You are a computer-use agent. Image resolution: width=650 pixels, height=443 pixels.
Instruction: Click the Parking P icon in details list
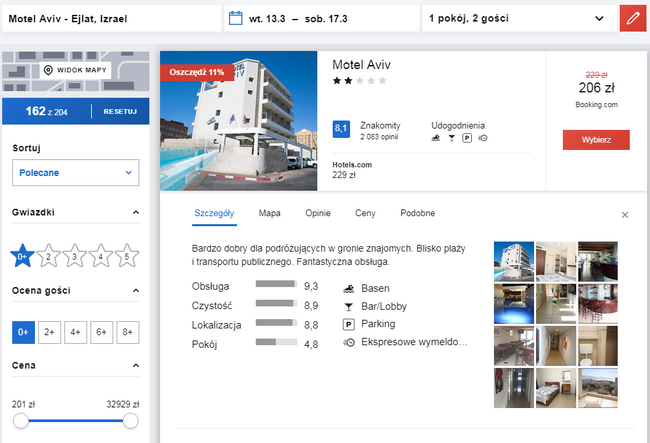pos(349,324)
